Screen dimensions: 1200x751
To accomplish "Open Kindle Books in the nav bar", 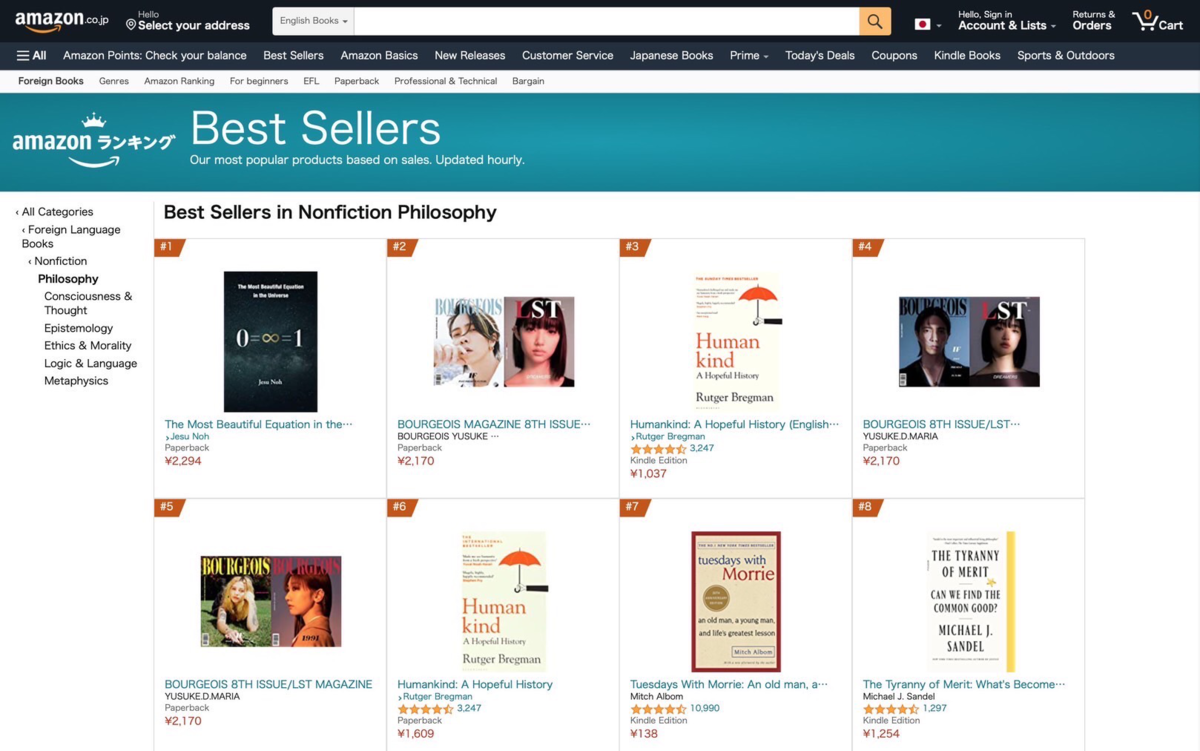I will 967,55.
